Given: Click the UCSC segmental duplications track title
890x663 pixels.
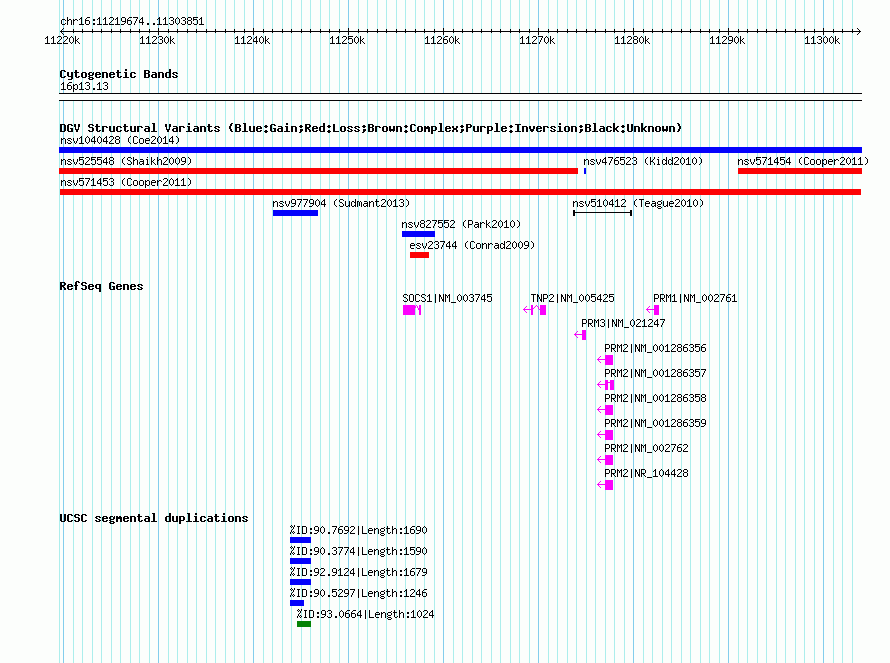Looking at the screenshot, I should pos(154,518).
